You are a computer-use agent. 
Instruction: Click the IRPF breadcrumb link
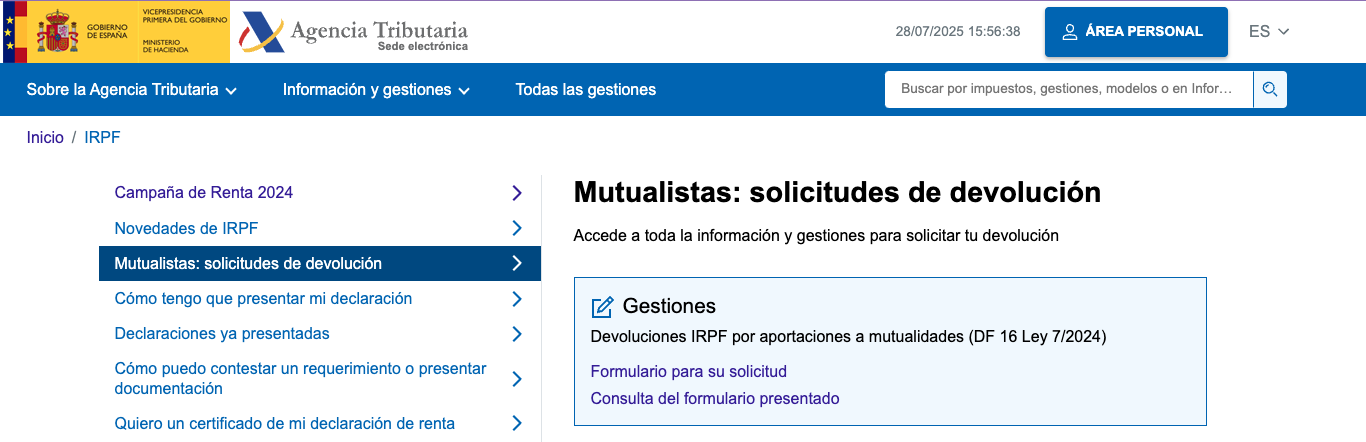102,138
